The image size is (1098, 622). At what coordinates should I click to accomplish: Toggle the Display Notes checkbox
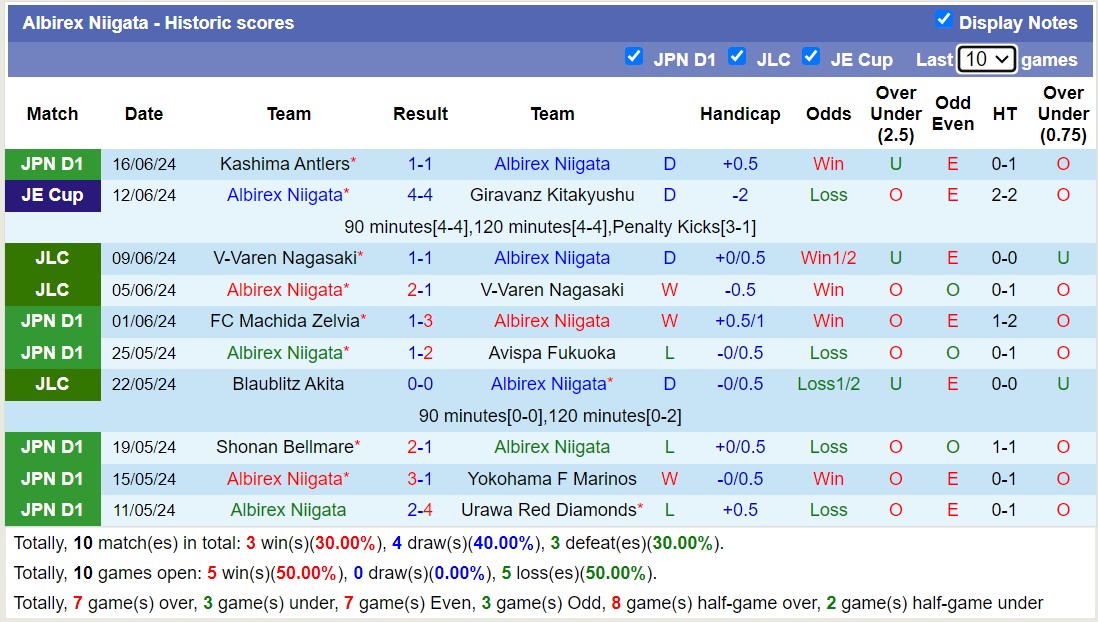point(941,17)
